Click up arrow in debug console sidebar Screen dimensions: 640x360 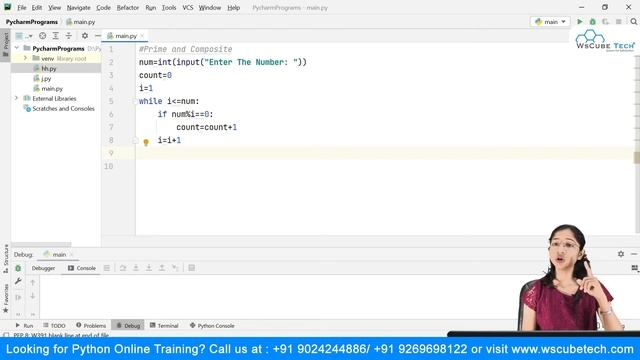[x=33, y=282]
